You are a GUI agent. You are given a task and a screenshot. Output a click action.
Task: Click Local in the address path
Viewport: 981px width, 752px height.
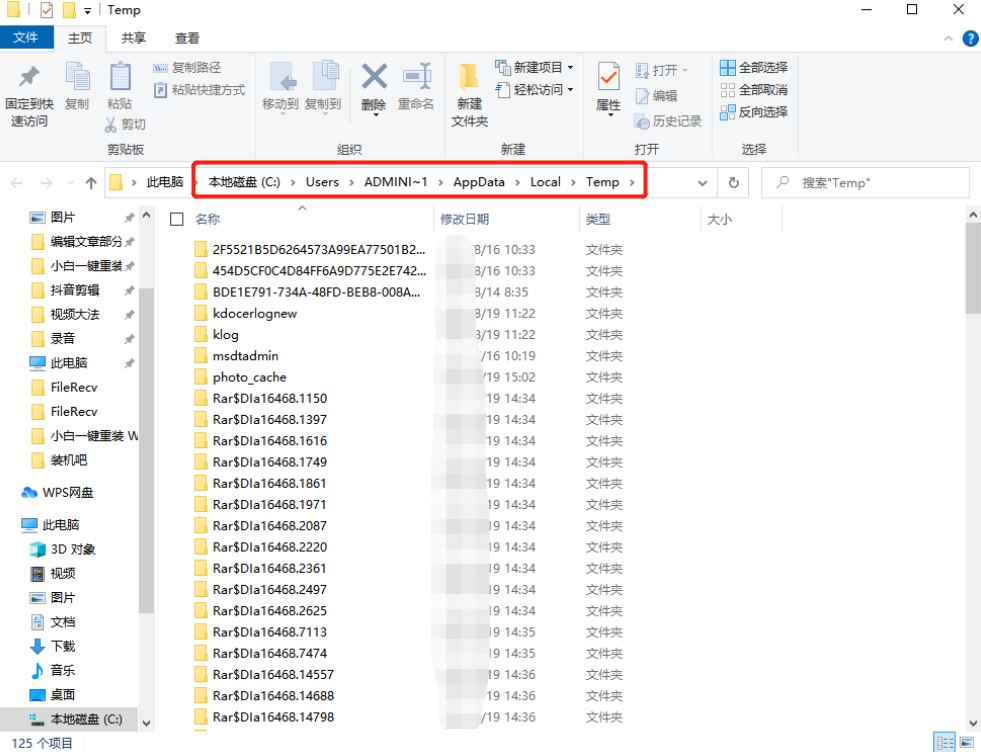(545, 182)
